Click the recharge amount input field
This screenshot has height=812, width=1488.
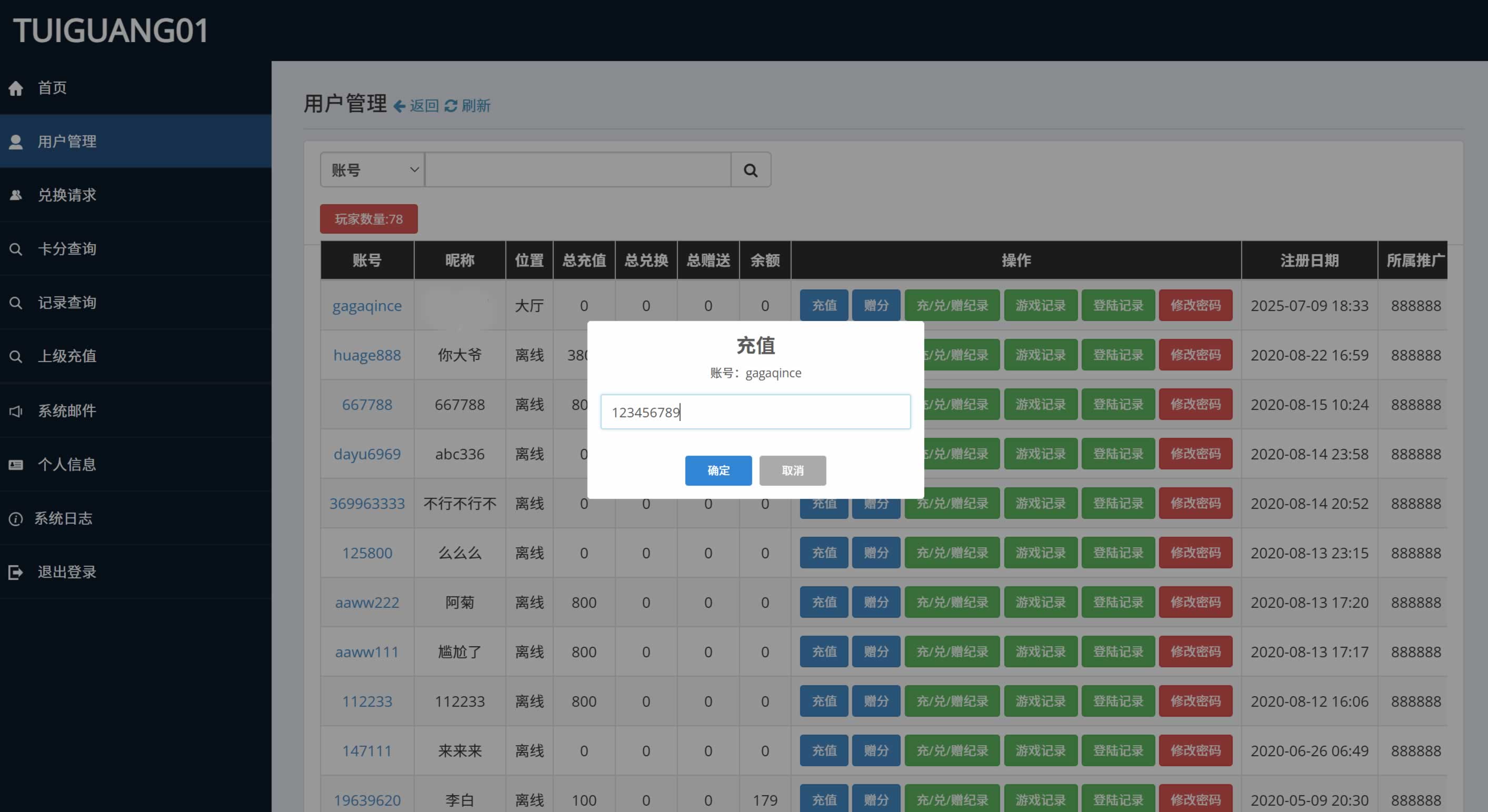coord(755,412)
